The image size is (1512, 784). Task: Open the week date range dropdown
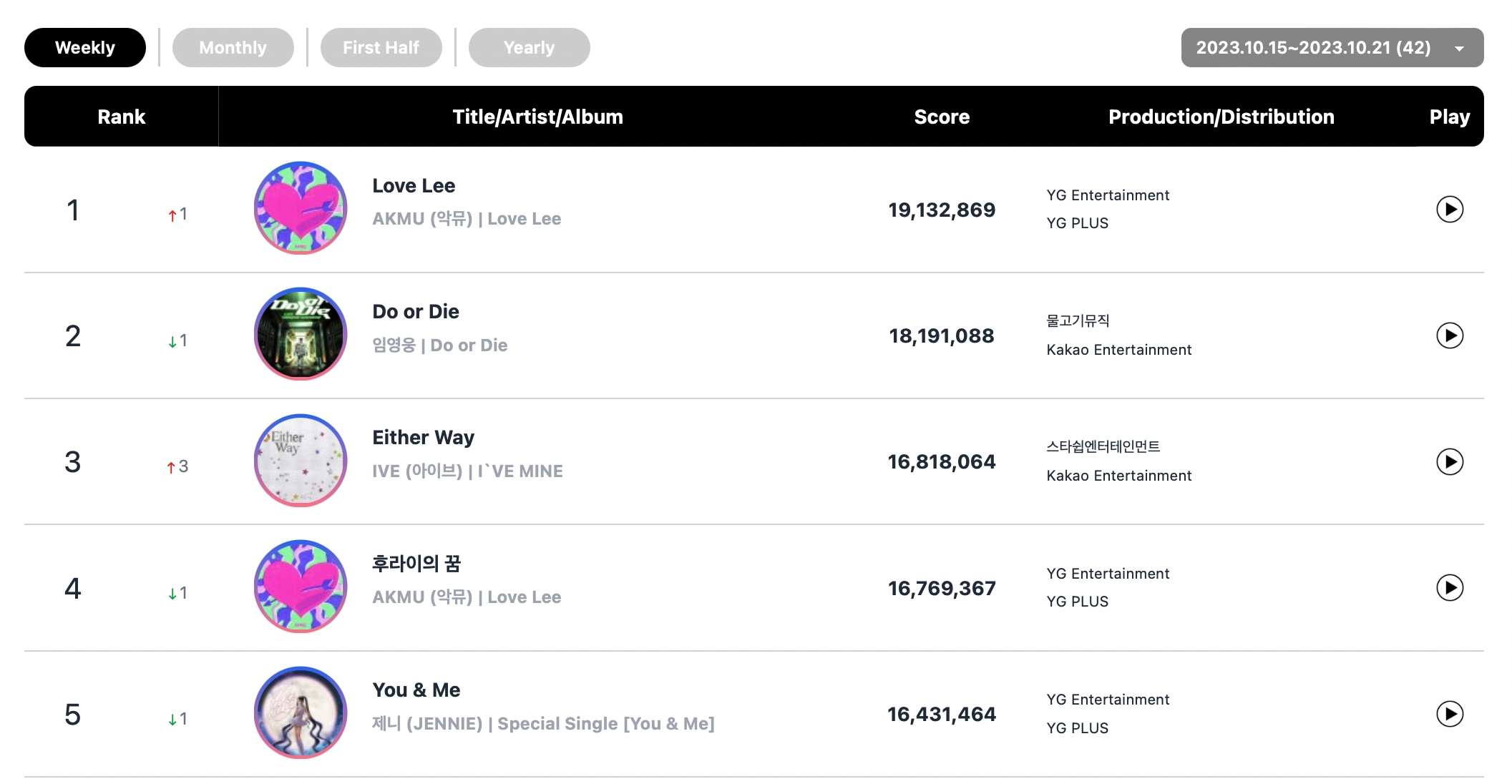coord(1332,48)
